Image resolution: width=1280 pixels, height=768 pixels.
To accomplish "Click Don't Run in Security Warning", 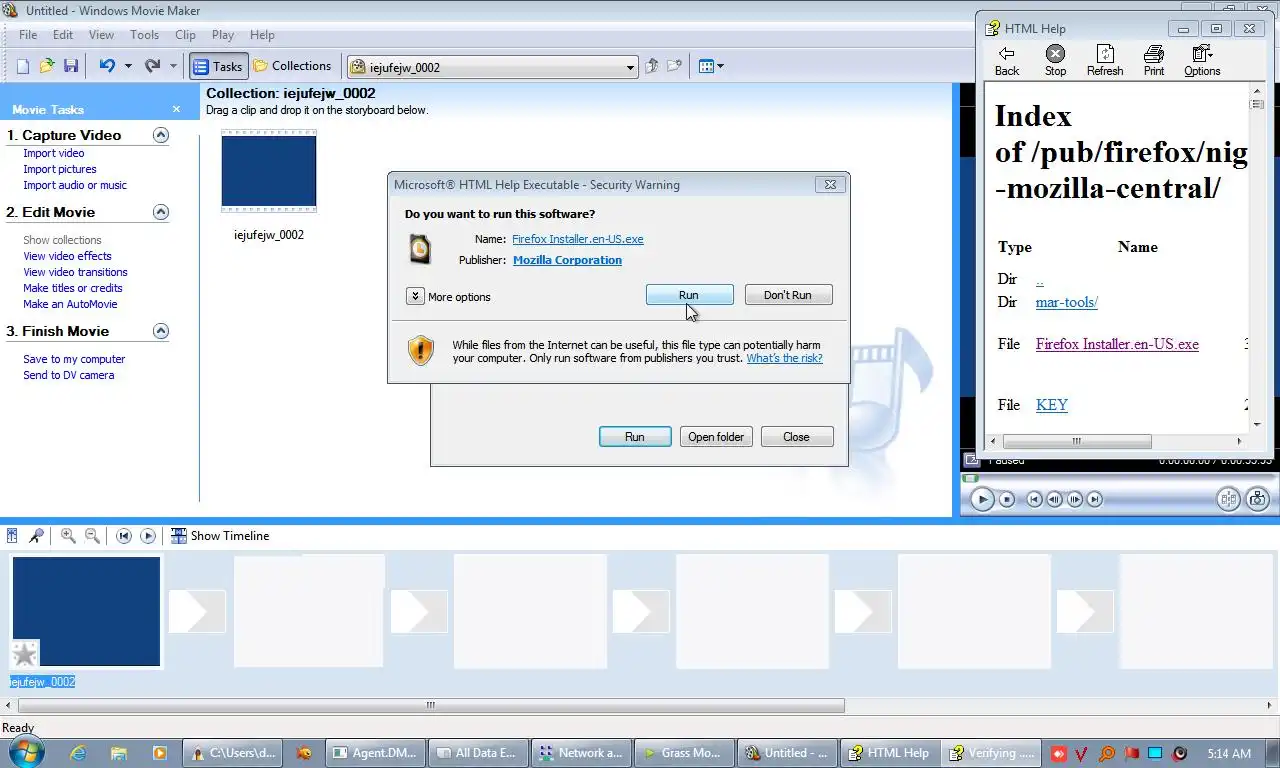I will (788, 295).
